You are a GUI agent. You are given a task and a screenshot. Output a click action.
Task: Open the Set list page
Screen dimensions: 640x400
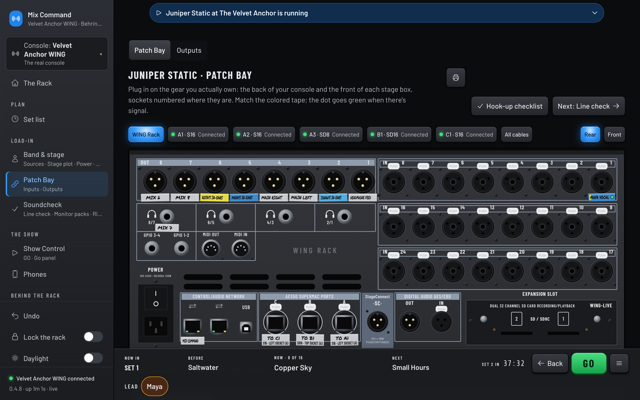pyautogui.click(x=57, y=119)
